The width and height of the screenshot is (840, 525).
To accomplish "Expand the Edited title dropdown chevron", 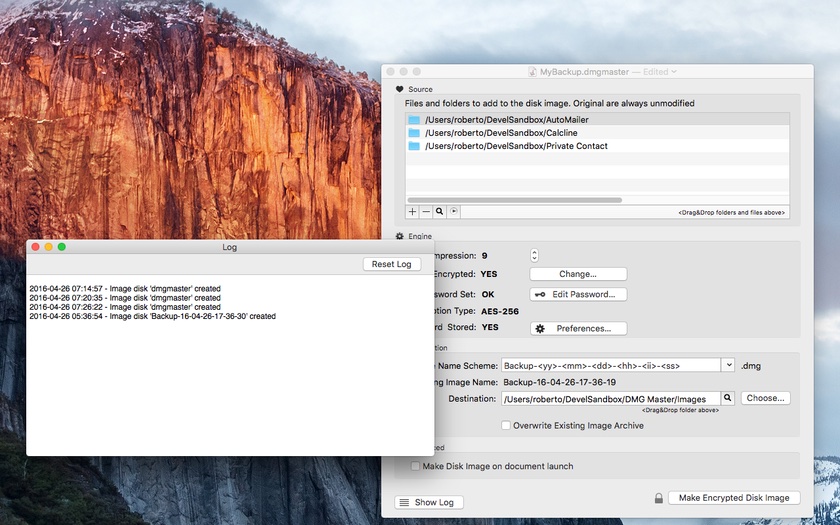I will 674,72.
